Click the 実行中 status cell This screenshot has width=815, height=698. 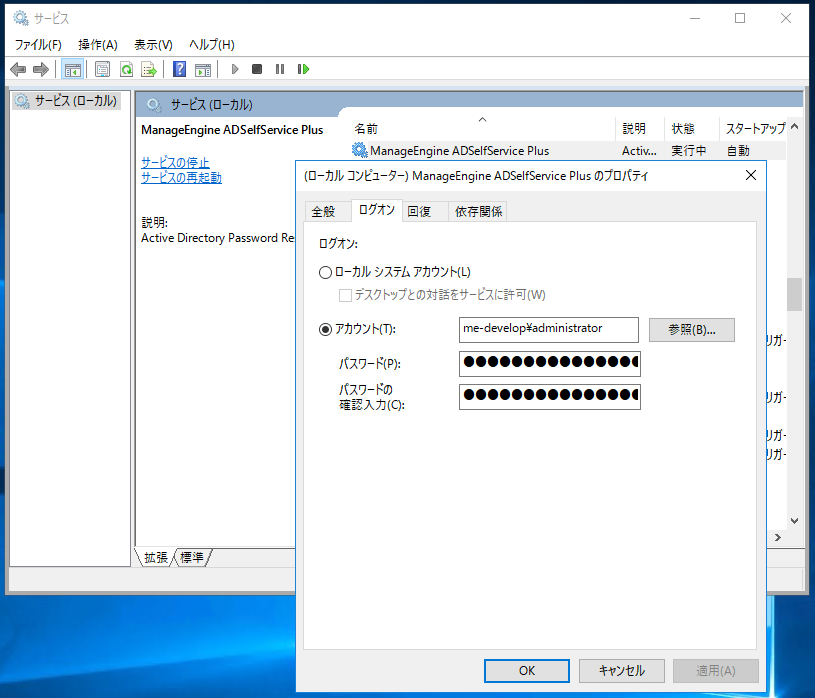[689, 151]
